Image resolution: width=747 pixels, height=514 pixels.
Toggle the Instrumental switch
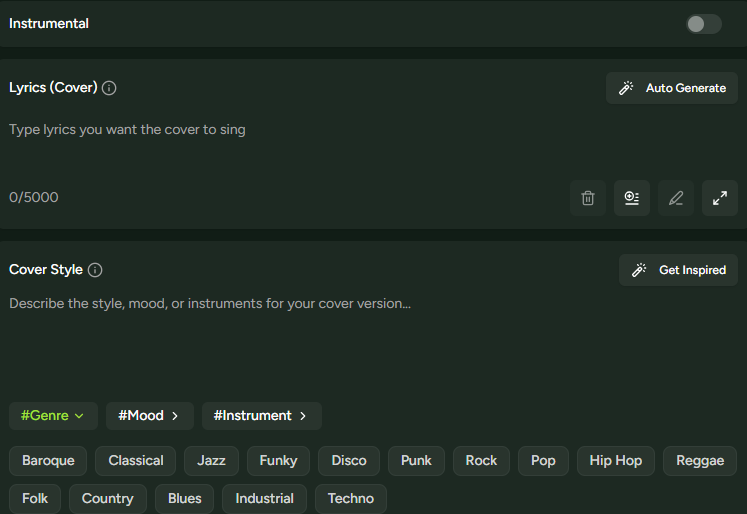[x=703, y=24]
